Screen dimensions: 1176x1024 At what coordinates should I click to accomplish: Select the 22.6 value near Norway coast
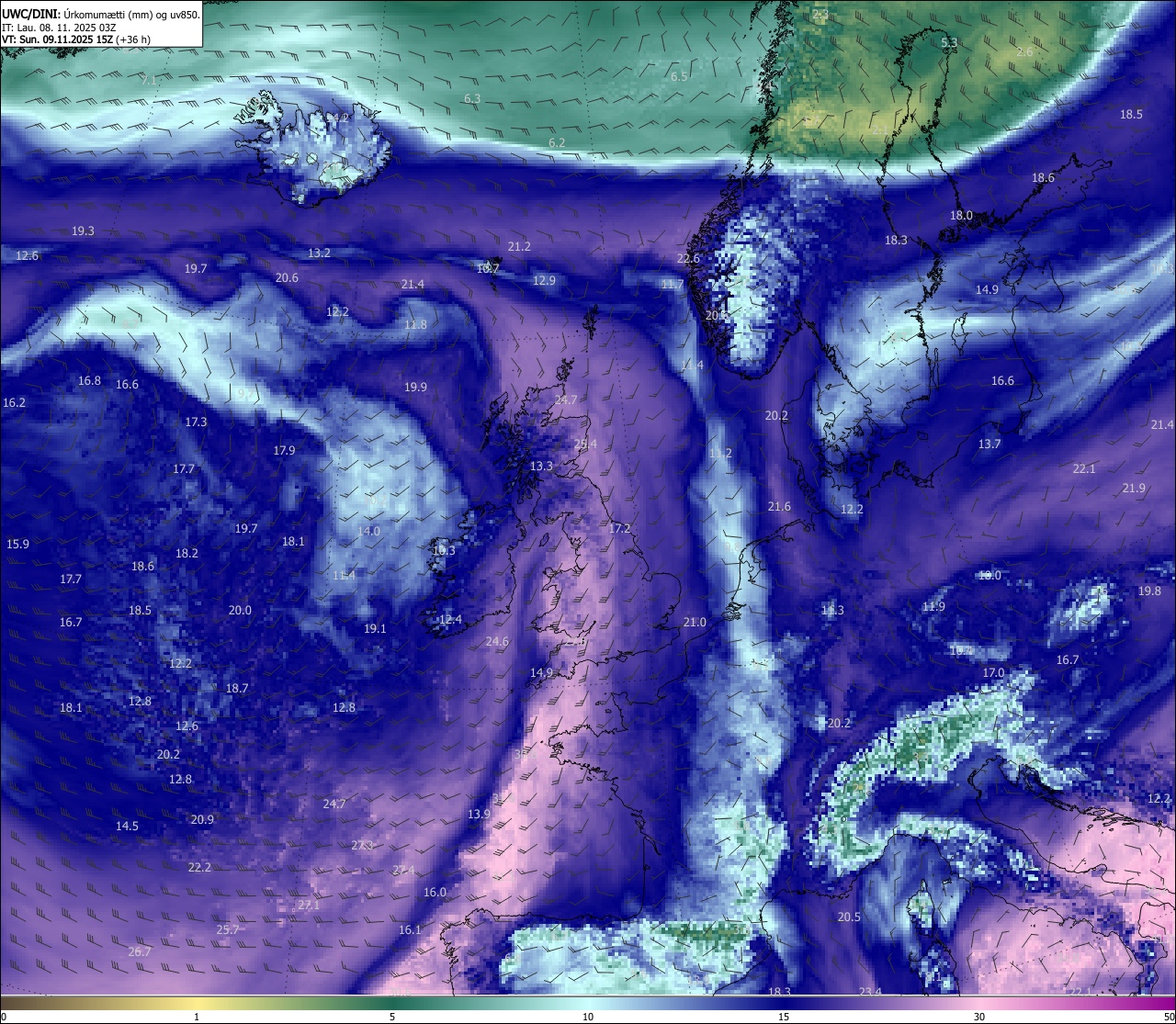tap(688, 259)
